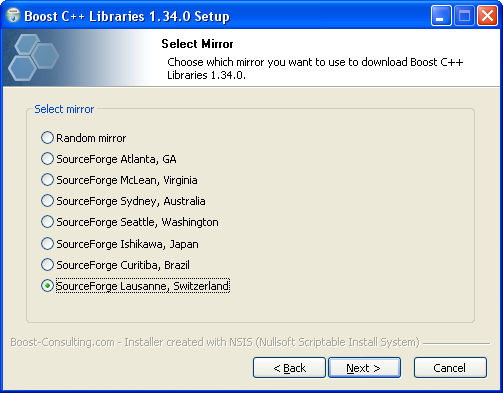Pick SourceForge Curitiba, Brazil mirror

[115, 265]
